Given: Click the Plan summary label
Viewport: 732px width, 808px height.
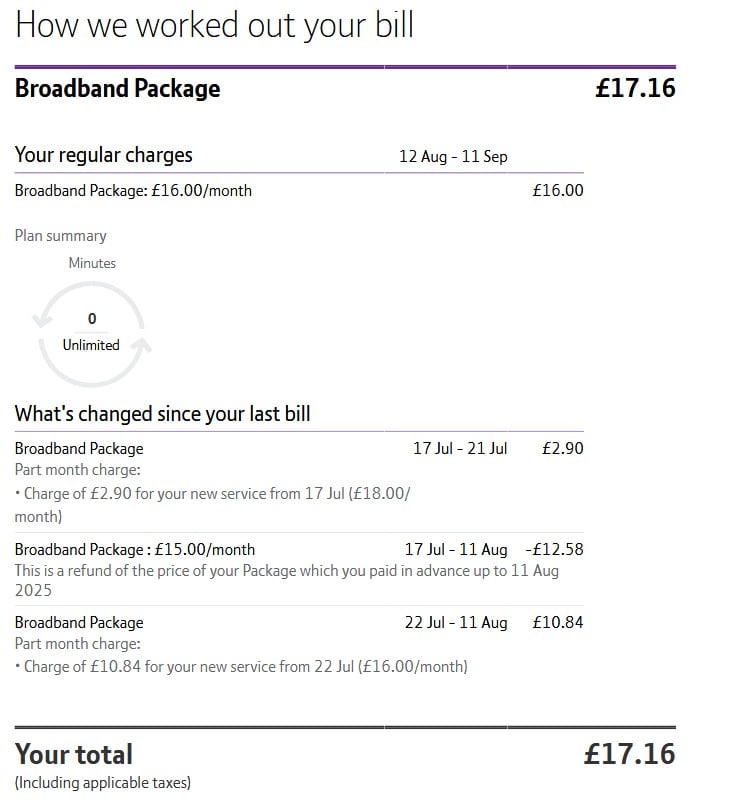Looking at the screenshot, I should (61, 235).
